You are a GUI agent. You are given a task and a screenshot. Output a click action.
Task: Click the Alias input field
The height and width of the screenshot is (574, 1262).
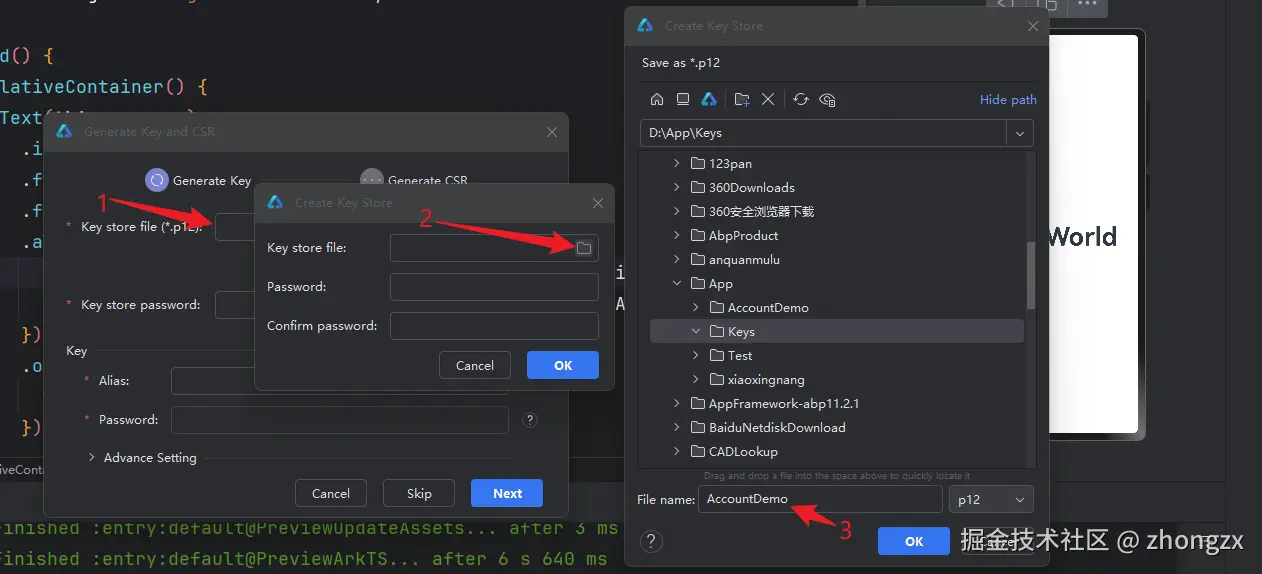(339, 381)
